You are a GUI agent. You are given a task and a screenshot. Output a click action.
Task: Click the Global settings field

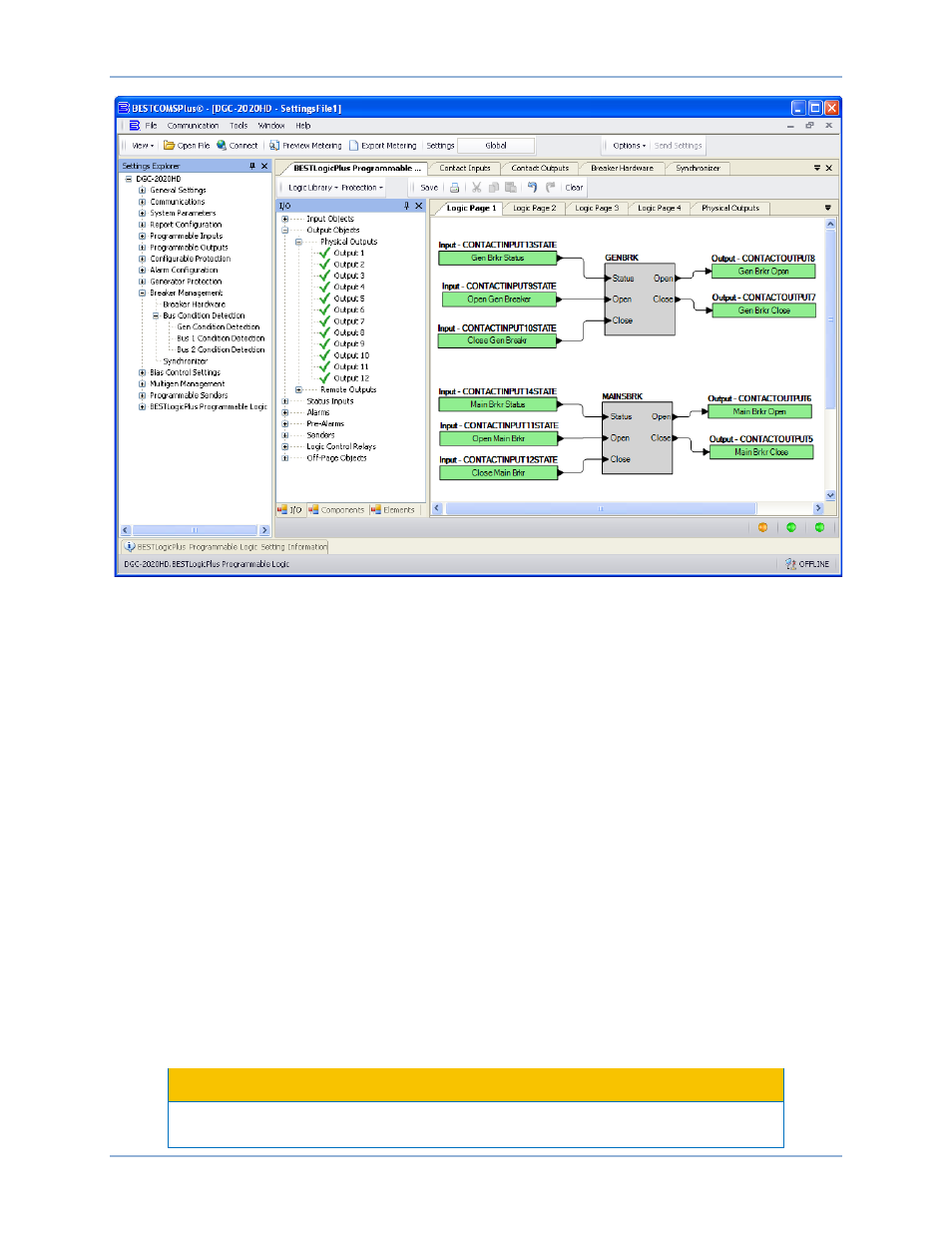click(496, 146)
